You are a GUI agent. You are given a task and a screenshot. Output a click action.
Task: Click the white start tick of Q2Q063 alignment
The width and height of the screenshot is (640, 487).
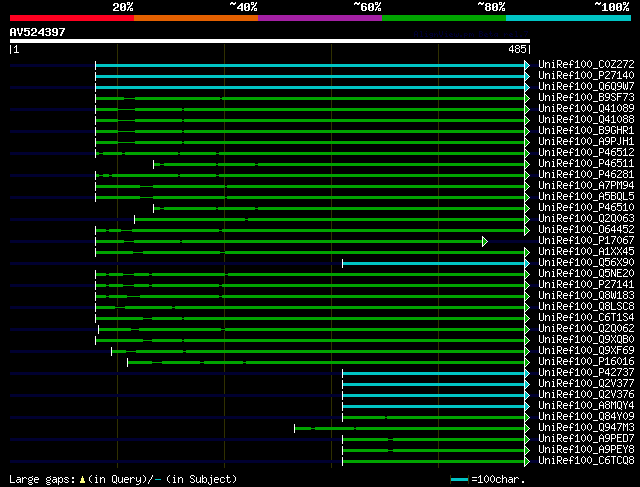pyautogui.click(x=134, y=220)
